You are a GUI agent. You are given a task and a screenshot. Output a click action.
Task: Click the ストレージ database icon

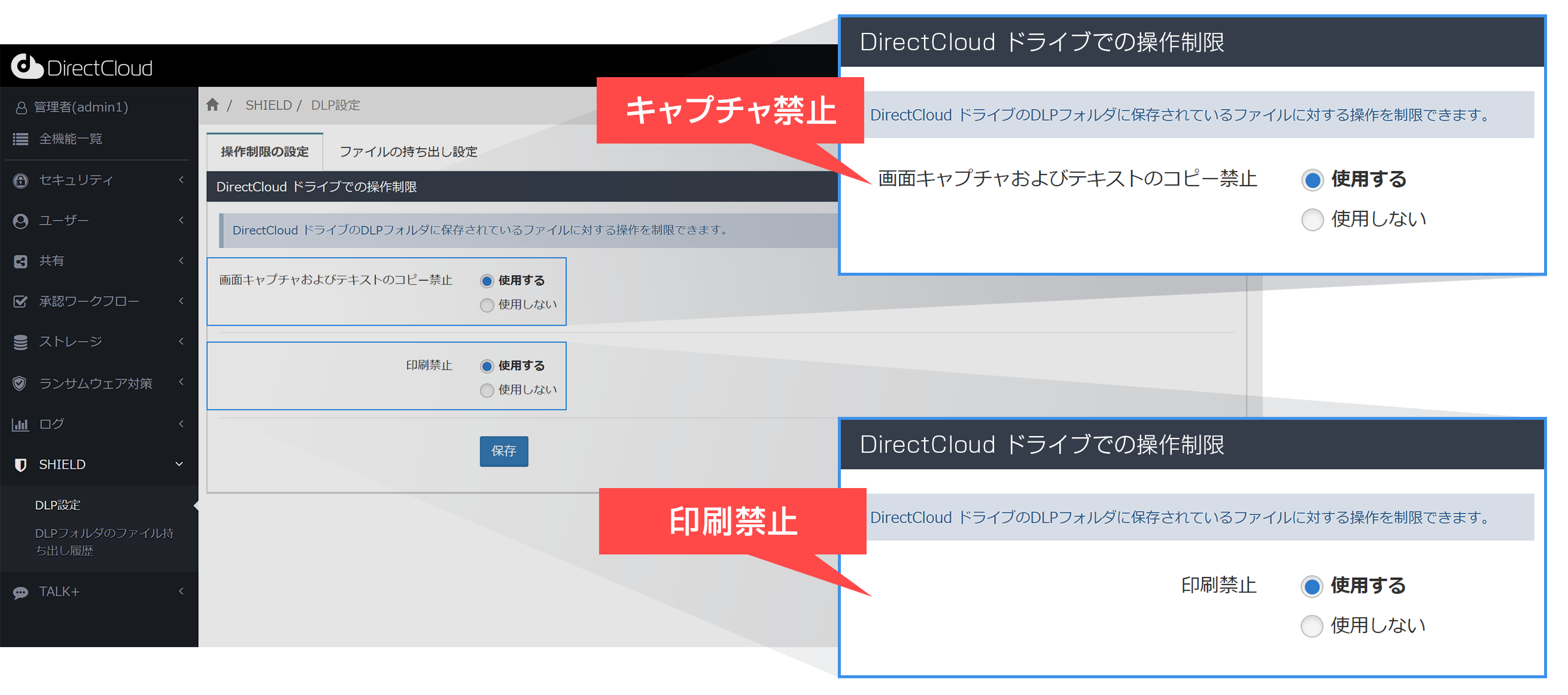coord(21,343)
